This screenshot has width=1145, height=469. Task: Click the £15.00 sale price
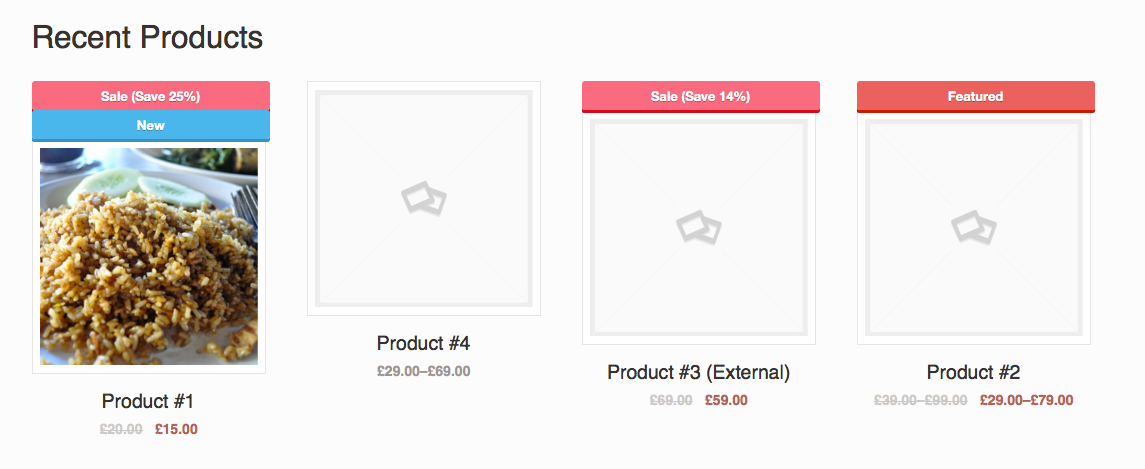tap(176, 429)
